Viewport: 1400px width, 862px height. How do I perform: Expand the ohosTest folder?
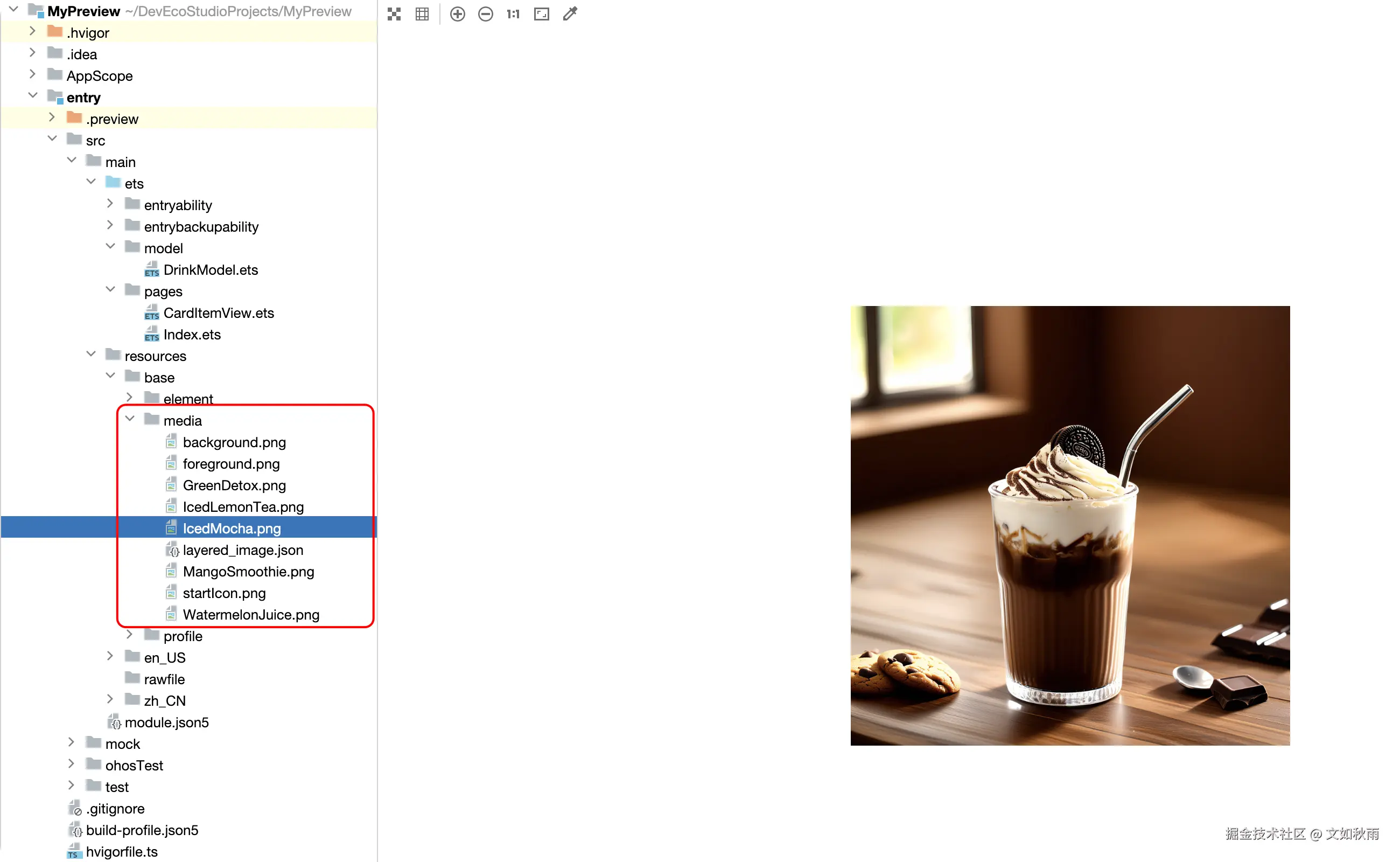(x=72, y=764)
